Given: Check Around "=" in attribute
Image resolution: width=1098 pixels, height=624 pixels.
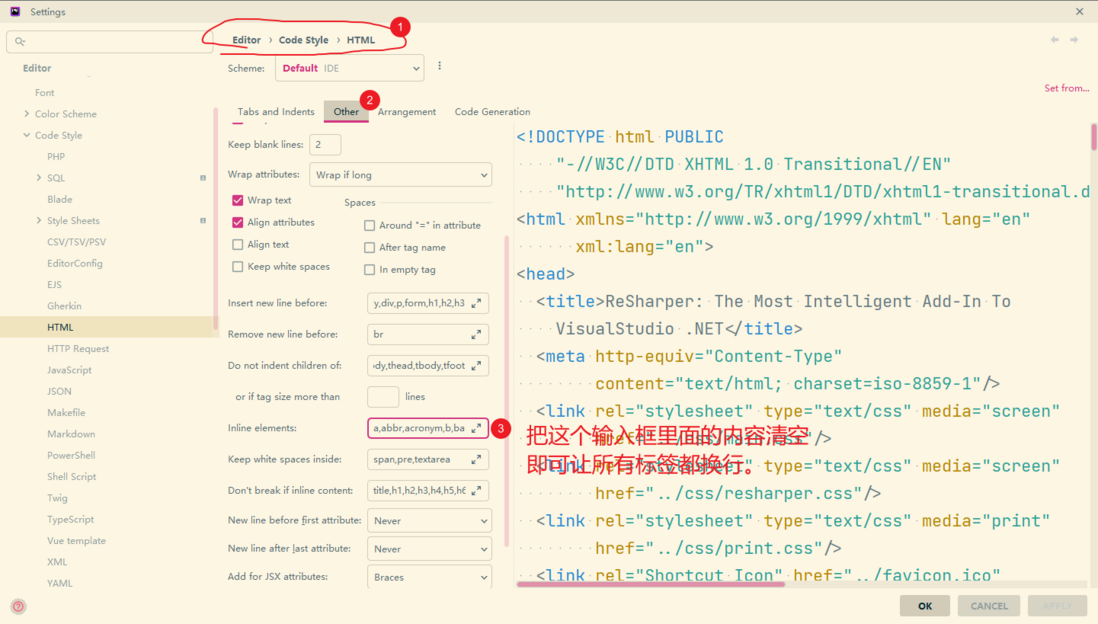Looking at the screenshot, I should point(370,226).
